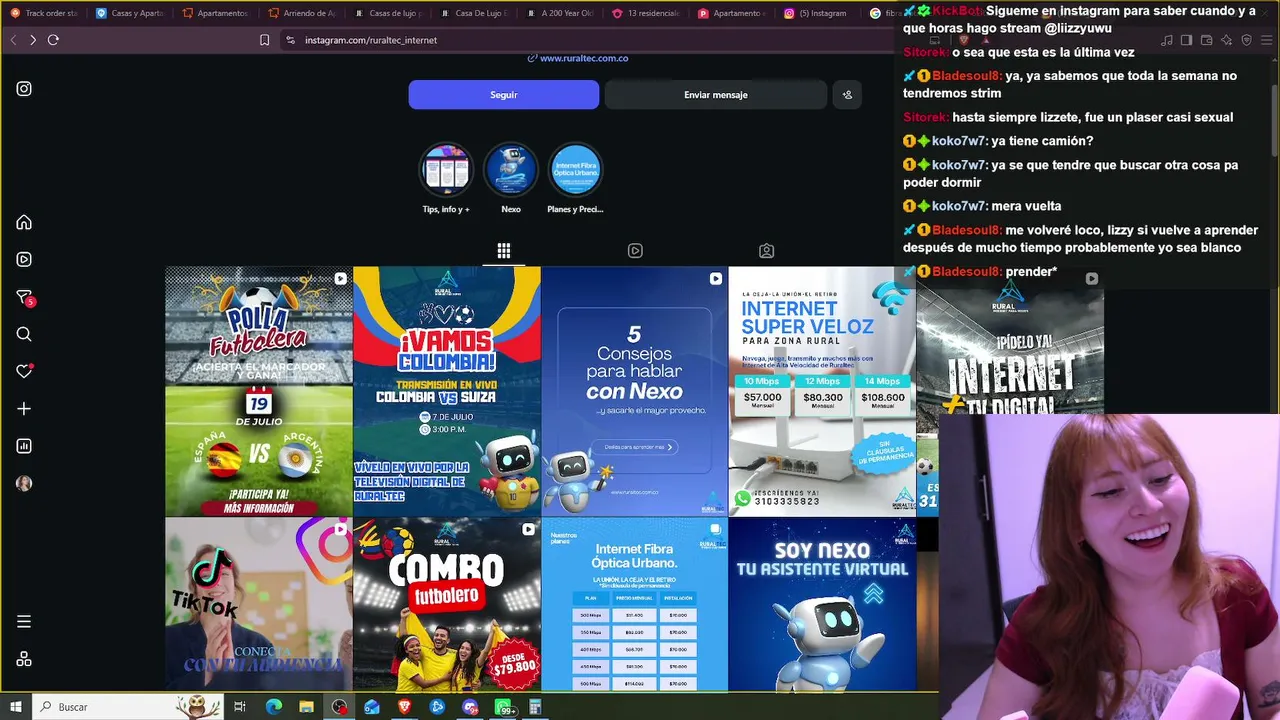Click the Instagram logo in the sidebar
The image size is (1280, 720).
click(x=24, y=88)
